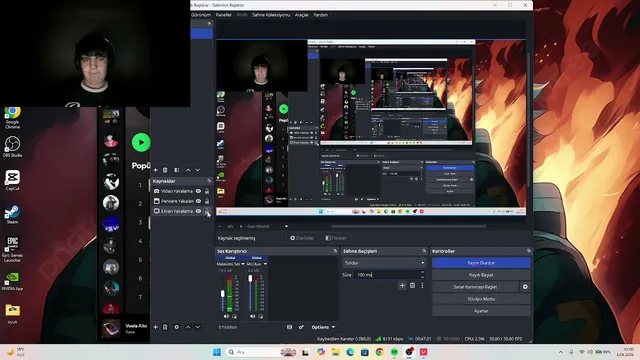640x360 pixels.
Task: Move source up arrow below Kaynaklar list
Action: pyautogui.click(x=188, y=327)
